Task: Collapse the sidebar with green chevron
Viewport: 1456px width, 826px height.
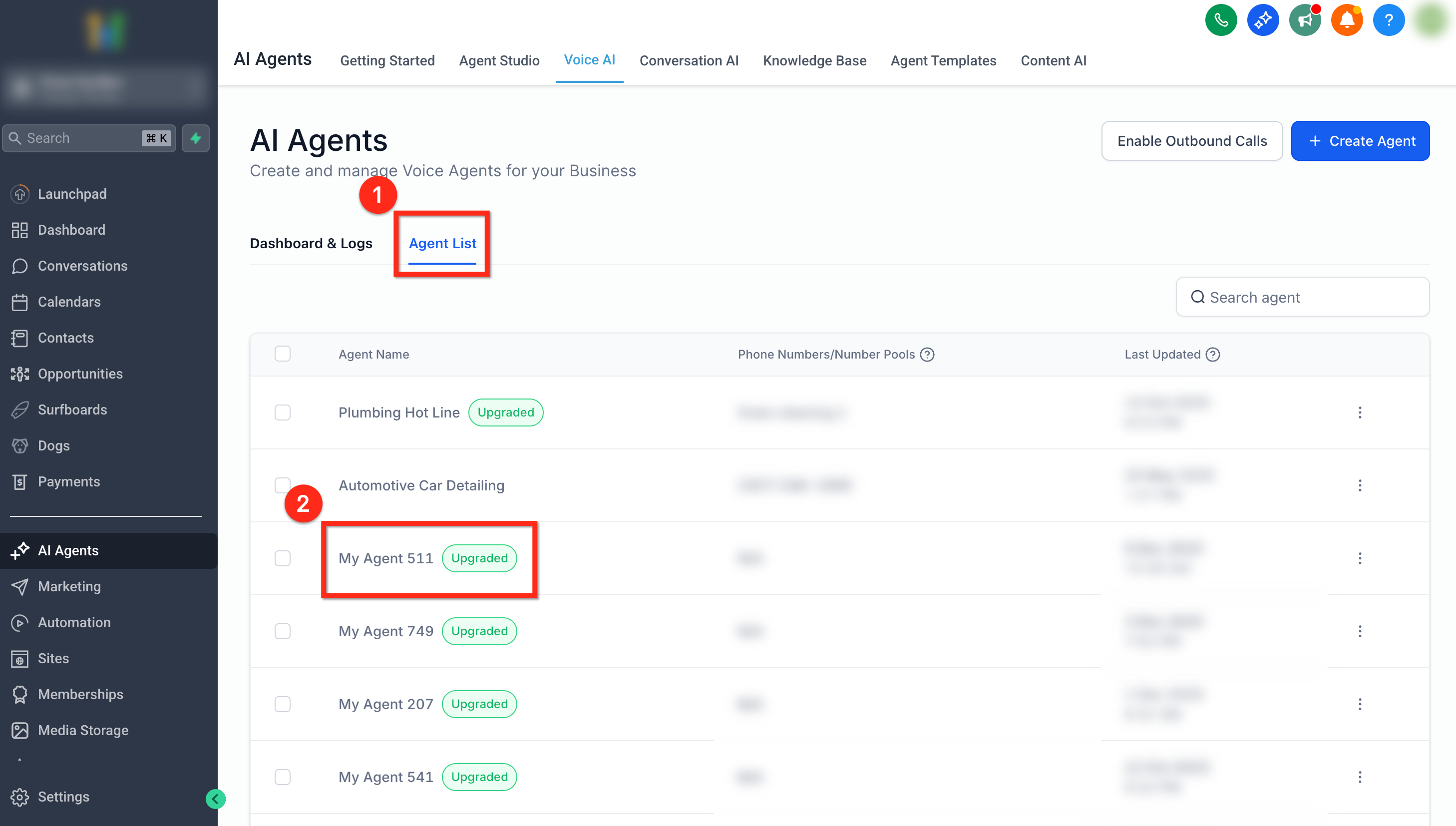Action: pos(216,799)
